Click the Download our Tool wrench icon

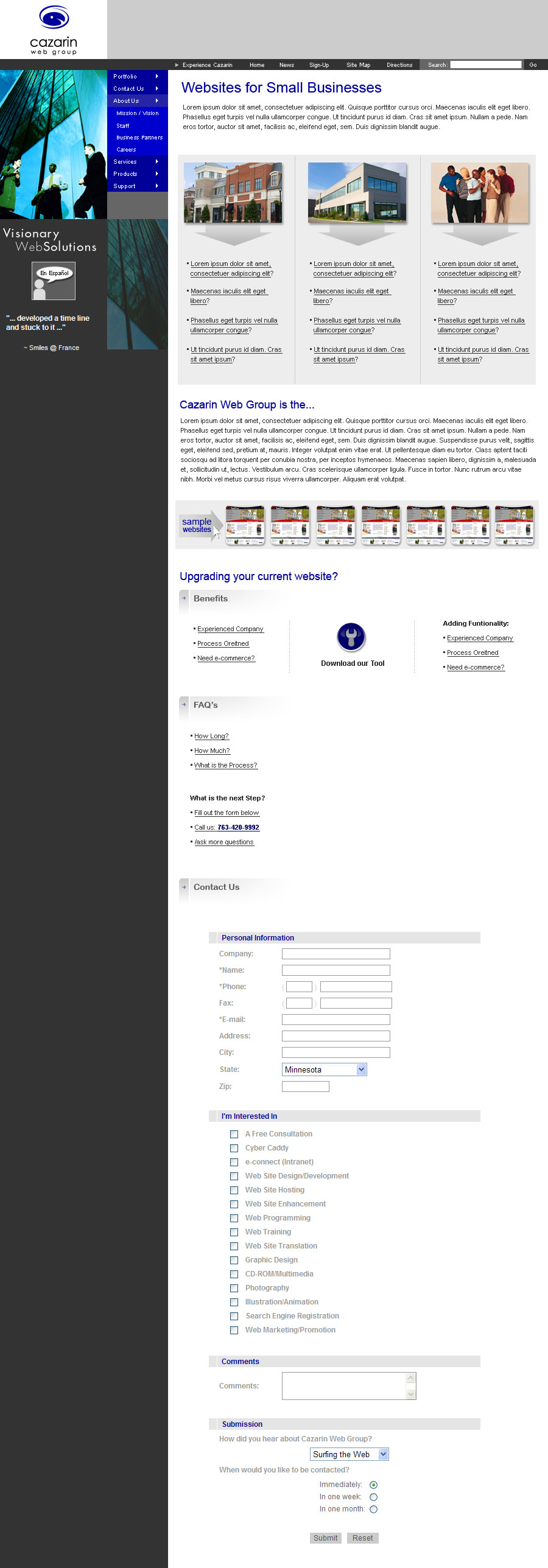tap(351, 637)
